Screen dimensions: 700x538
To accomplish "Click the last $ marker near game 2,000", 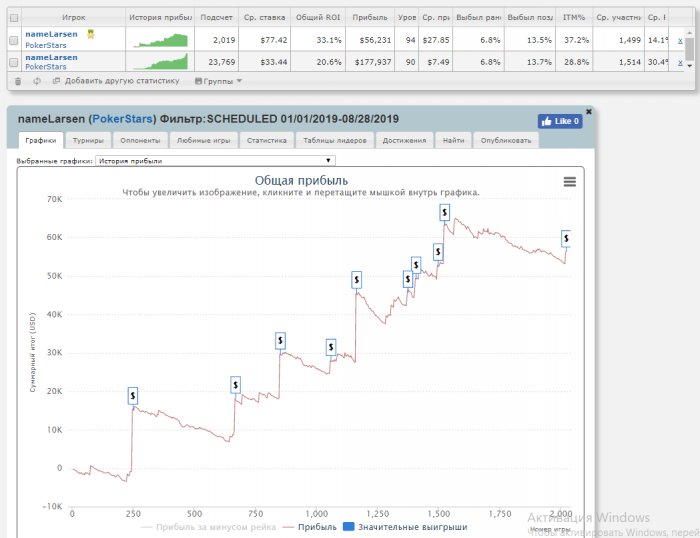I will coord(566,238).
